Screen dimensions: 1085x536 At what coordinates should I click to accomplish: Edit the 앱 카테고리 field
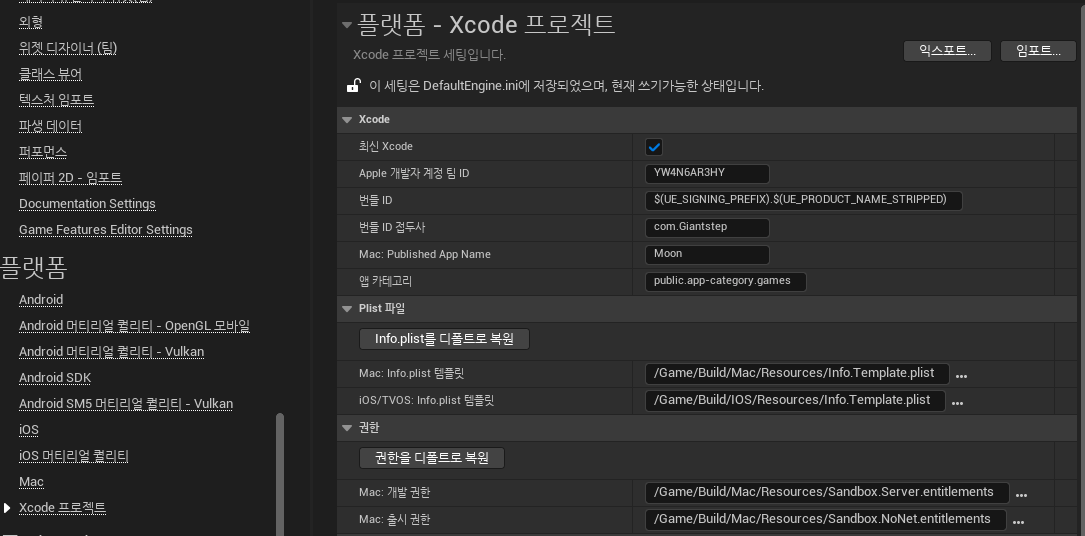pyautogui.click(x=726, y=281)
